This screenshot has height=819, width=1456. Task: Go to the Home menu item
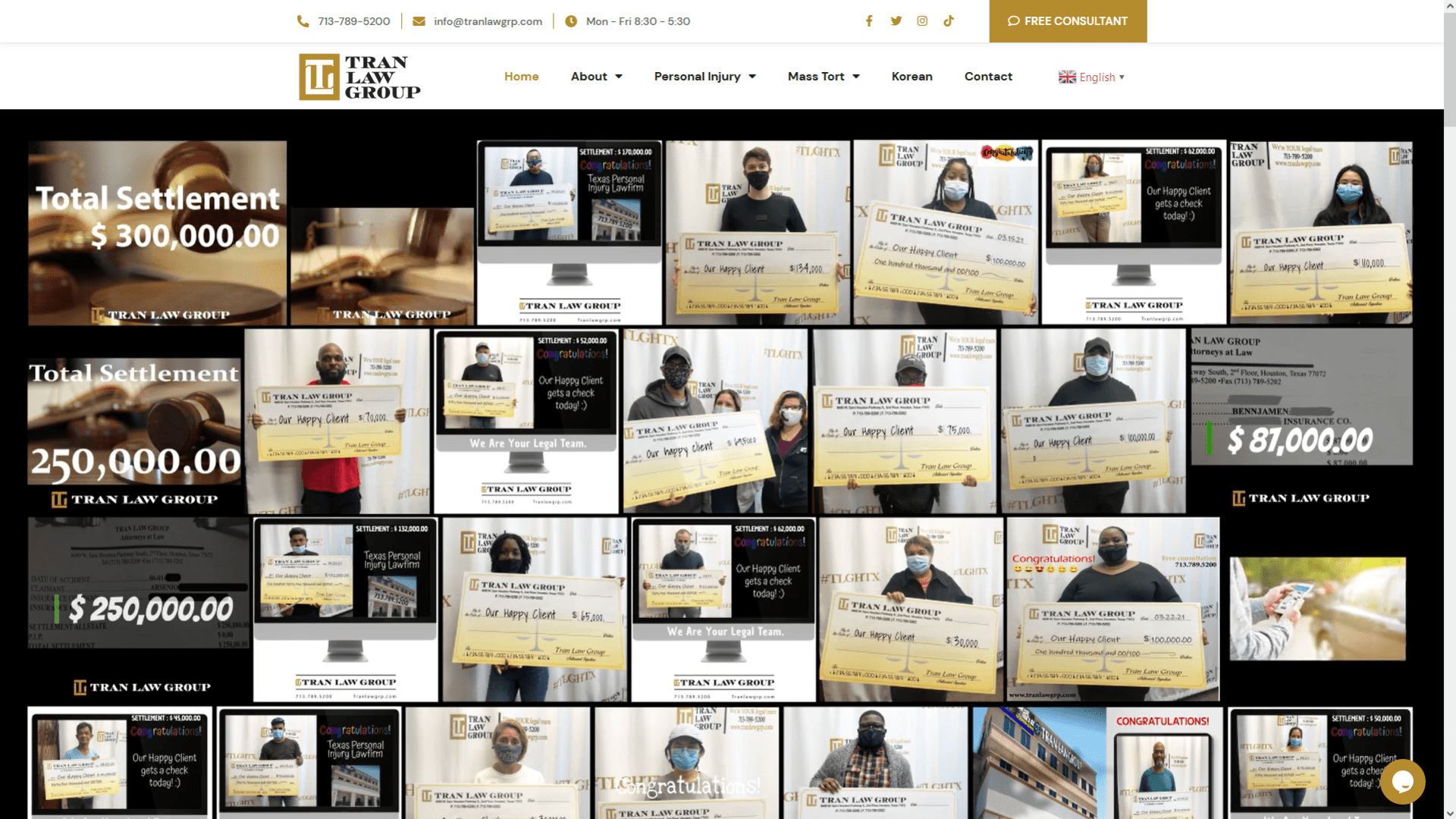[521, 77]
